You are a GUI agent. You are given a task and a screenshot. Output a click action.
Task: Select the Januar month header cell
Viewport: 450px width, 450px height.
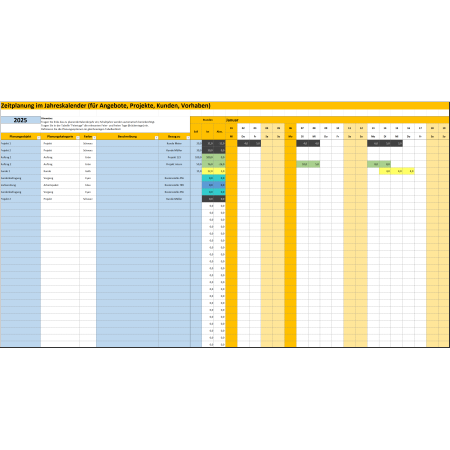(232, 120)
